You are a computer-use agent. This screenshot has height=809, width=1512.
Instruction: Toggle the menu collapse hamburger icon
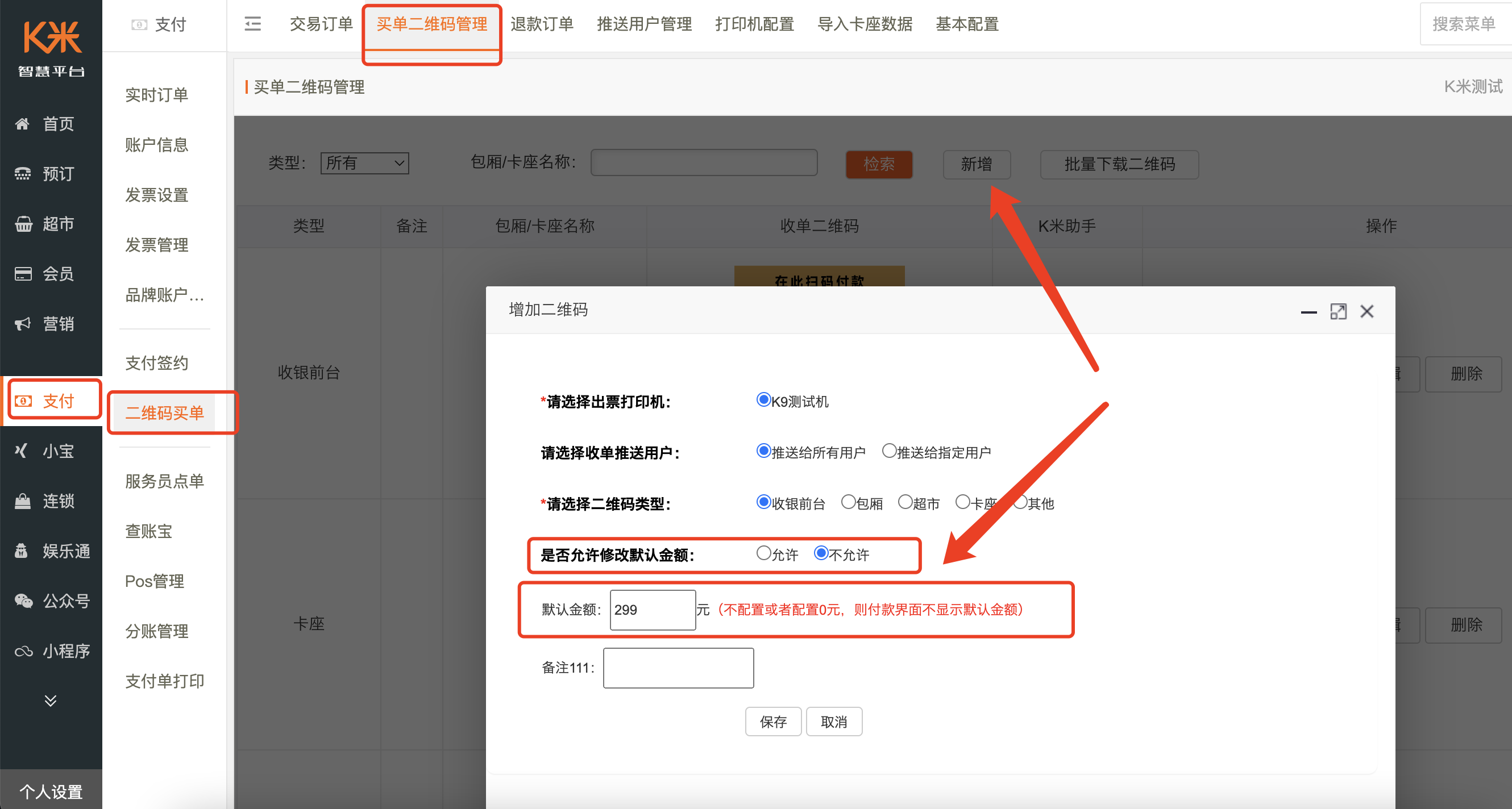(x=253, y=24)
